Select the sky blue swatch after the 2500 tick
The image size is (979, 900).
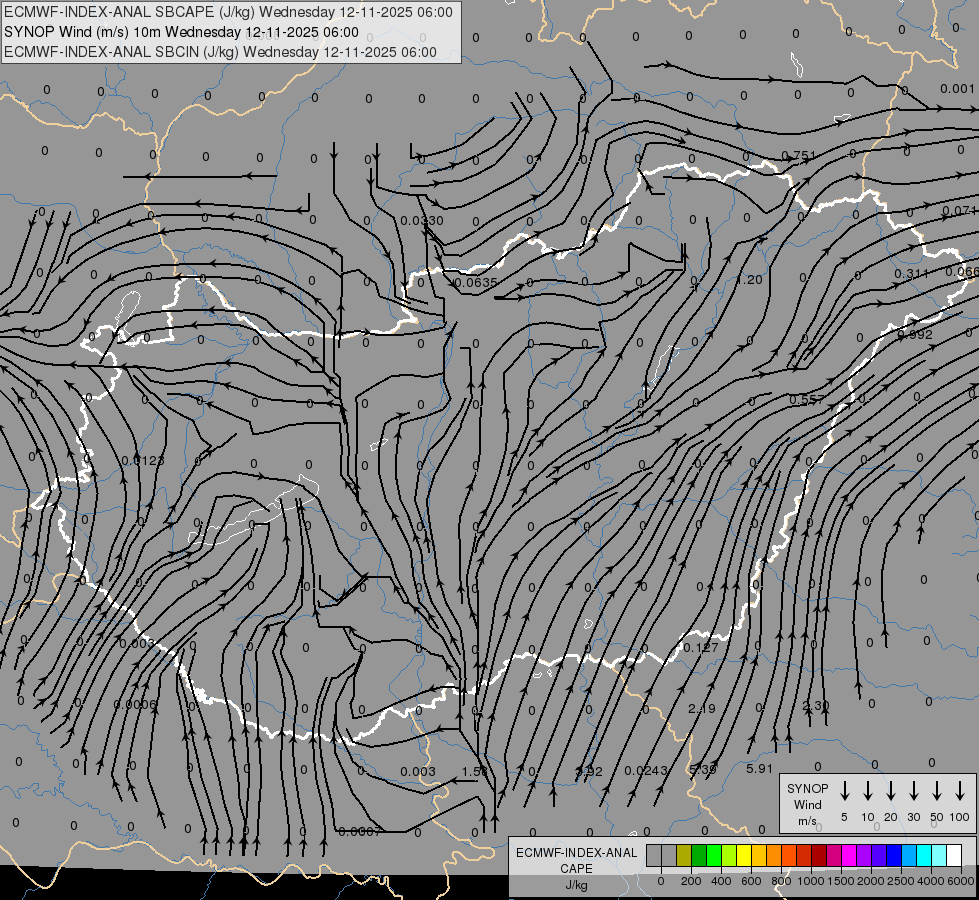point(908,855)
